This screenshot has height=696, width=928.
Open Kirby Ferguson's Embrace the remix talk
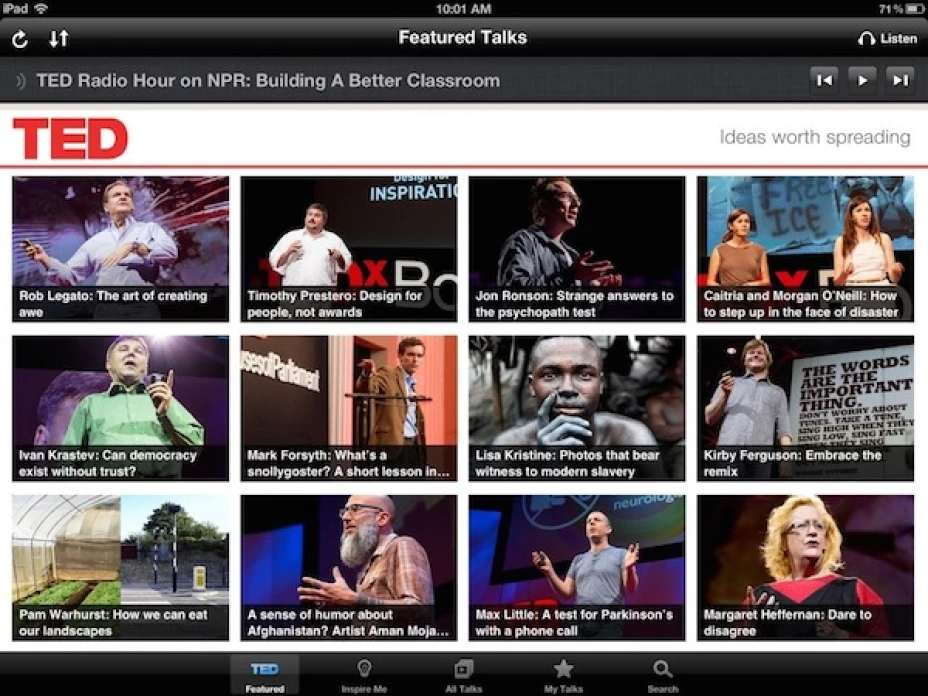(x=806, y=407)
